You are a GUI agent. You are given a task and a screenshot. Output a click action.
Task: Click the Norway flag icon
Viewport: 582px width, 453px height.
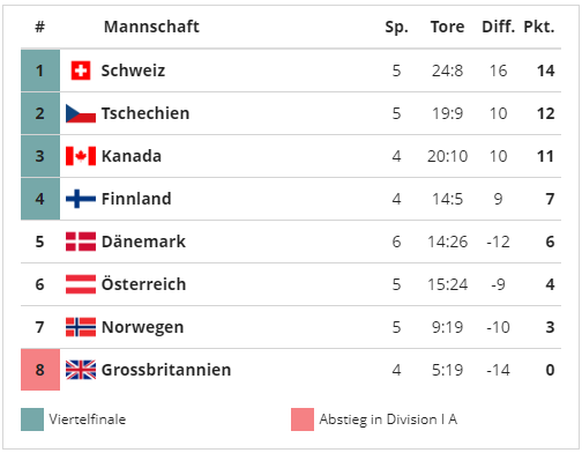(81, 327)
